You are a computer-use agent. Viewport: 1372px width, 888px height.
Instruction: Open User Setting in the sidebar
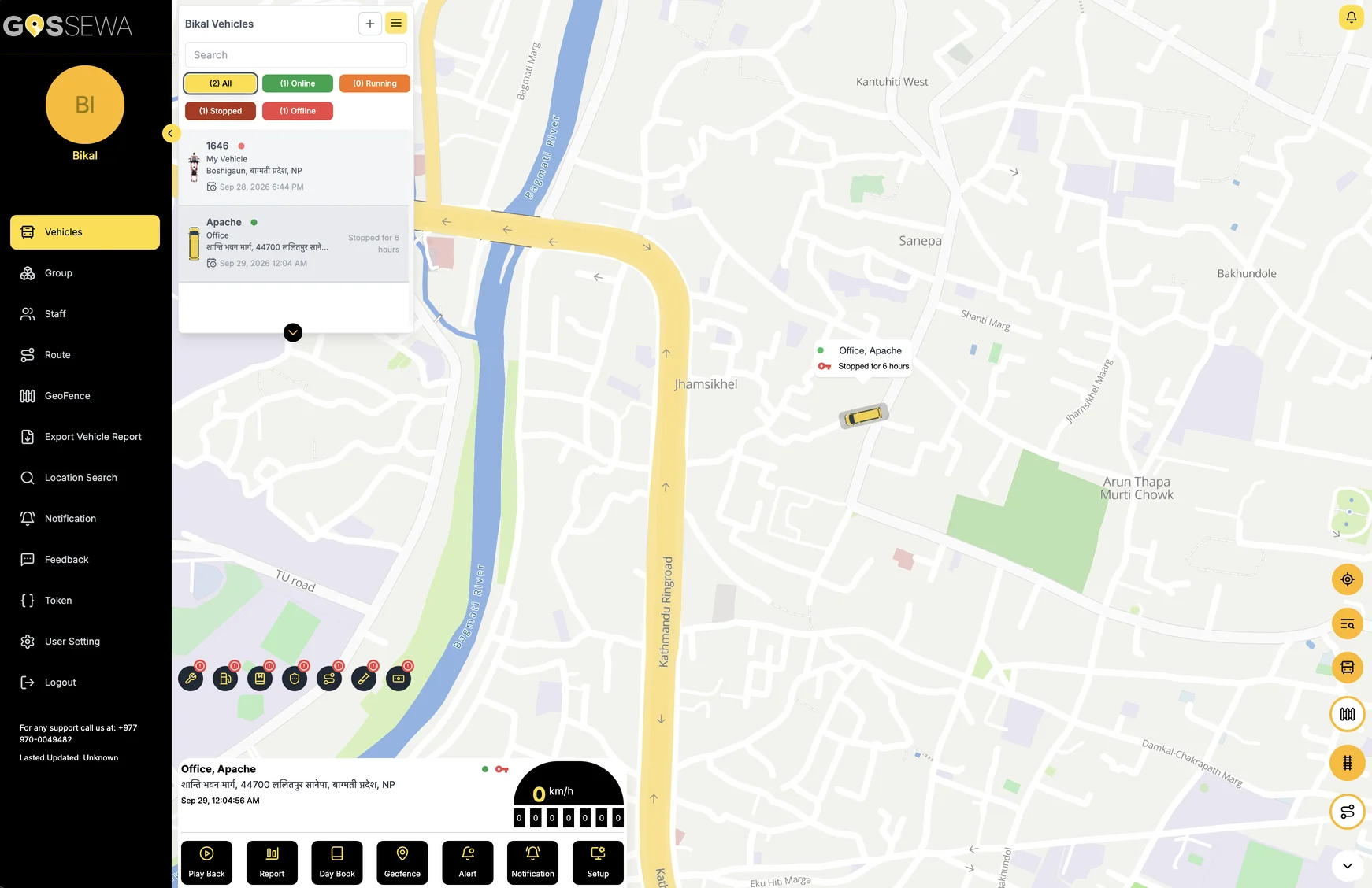tap(85, 642)
